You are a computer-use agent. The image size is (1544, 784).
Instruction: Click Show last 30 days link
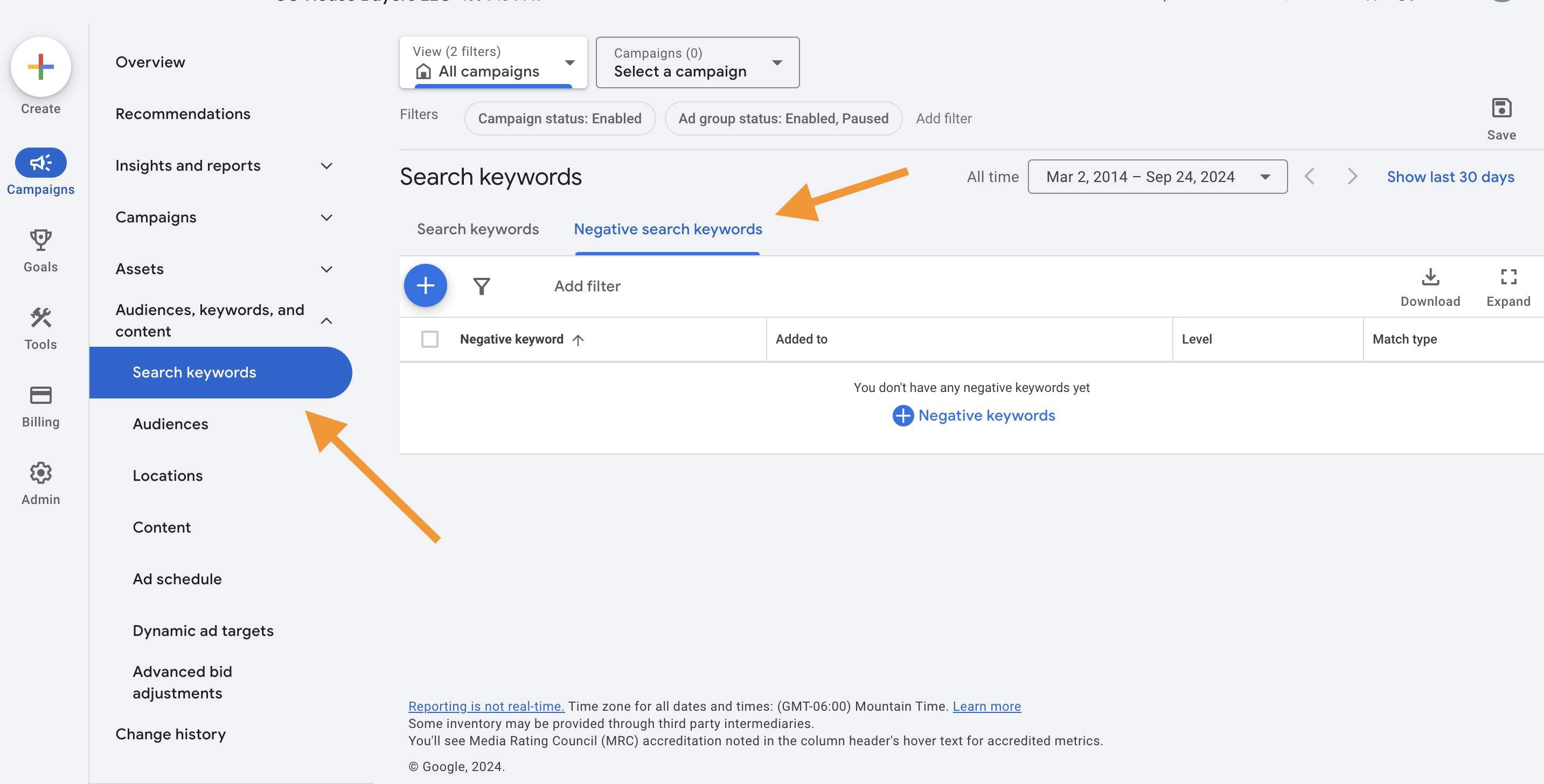pyautogui.click(x=1450, y=177)
